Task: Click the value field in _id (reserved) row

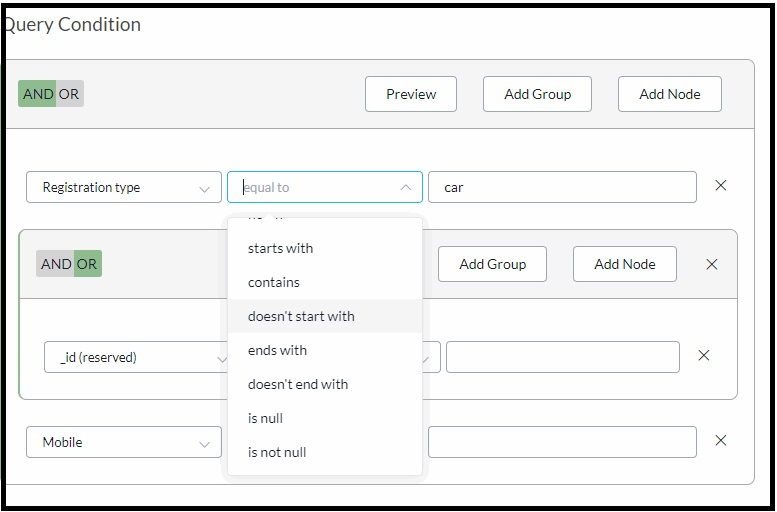Action: [562, 357]
